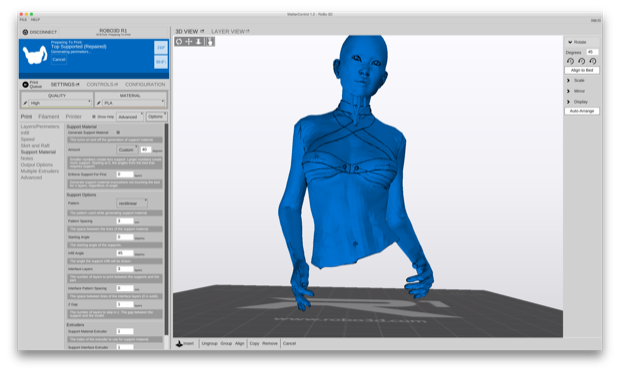Select the part-select hand tool icon

coord(210,42)
